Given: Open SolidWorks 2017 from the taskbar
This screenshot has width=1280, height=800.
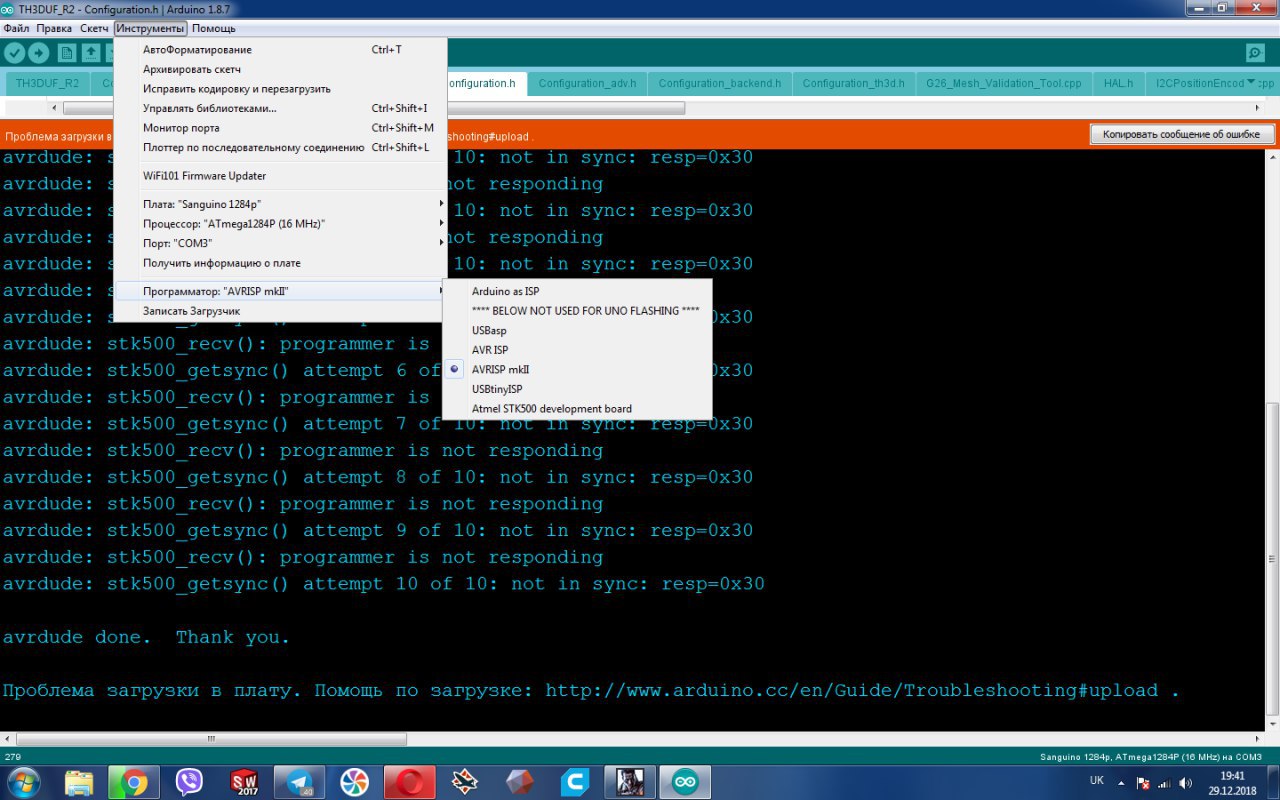Looking at the screenshot, I should 245,782.
